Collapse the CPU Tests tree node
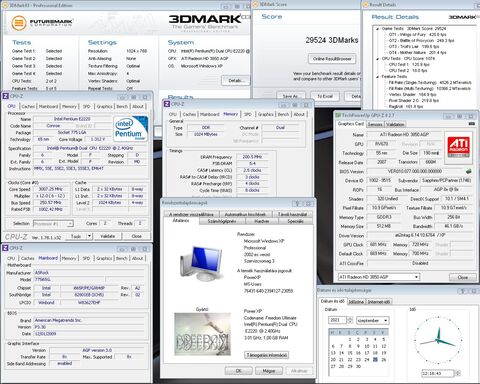This screenshot has height=384, width=480. (x=378, y=59)
